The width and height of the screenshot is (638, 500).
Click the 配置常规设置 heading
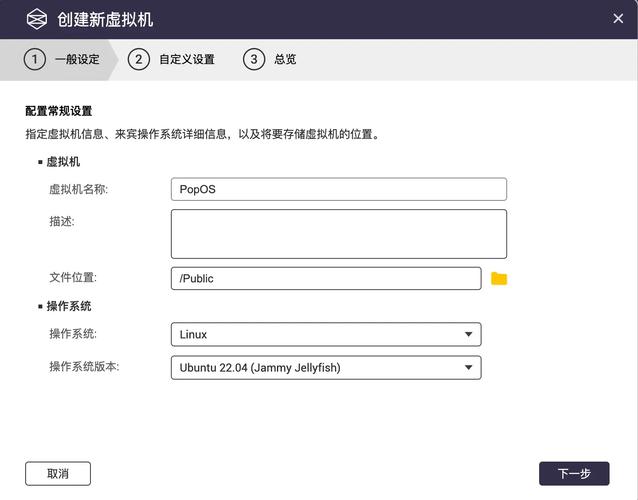[x=59, y=111]
